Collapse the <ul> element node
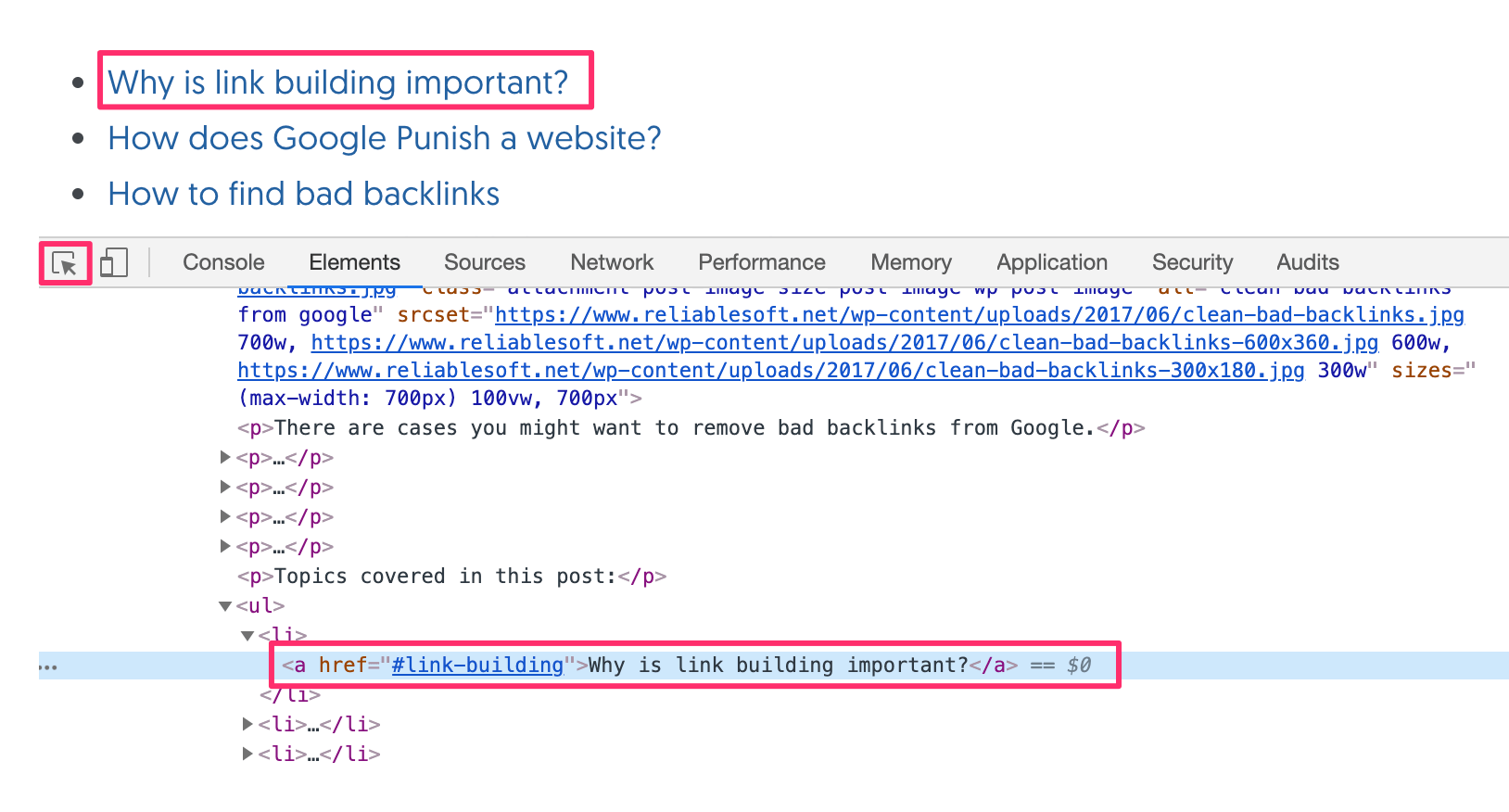The width and height of the screenshot is (1509, 812). (225, 606)
